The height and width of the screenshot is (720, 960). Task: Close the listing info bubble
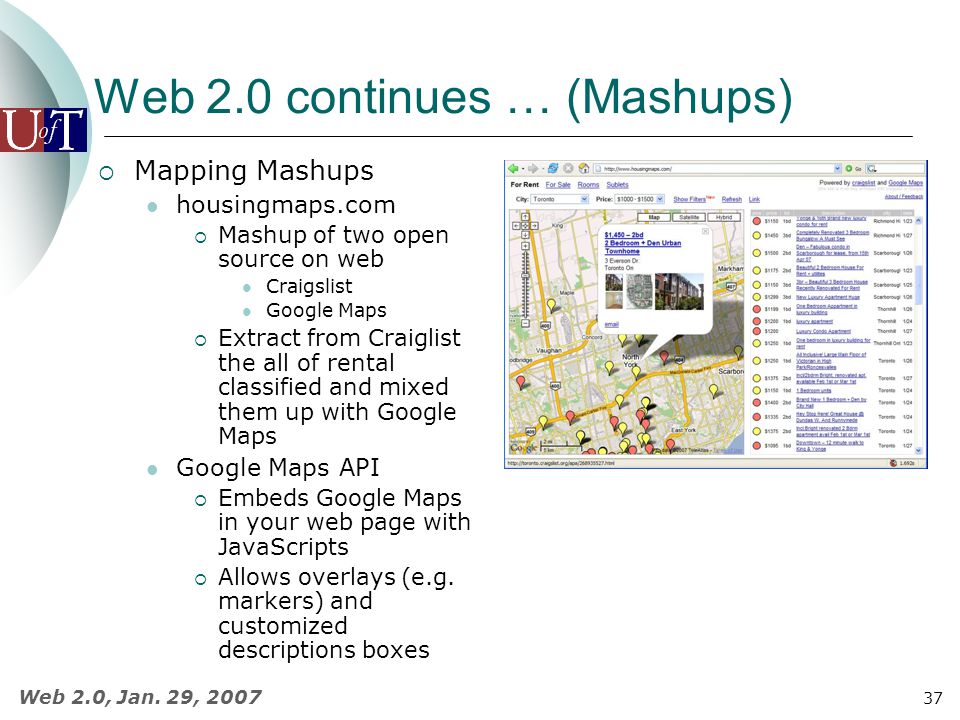[x=705, y=231]
